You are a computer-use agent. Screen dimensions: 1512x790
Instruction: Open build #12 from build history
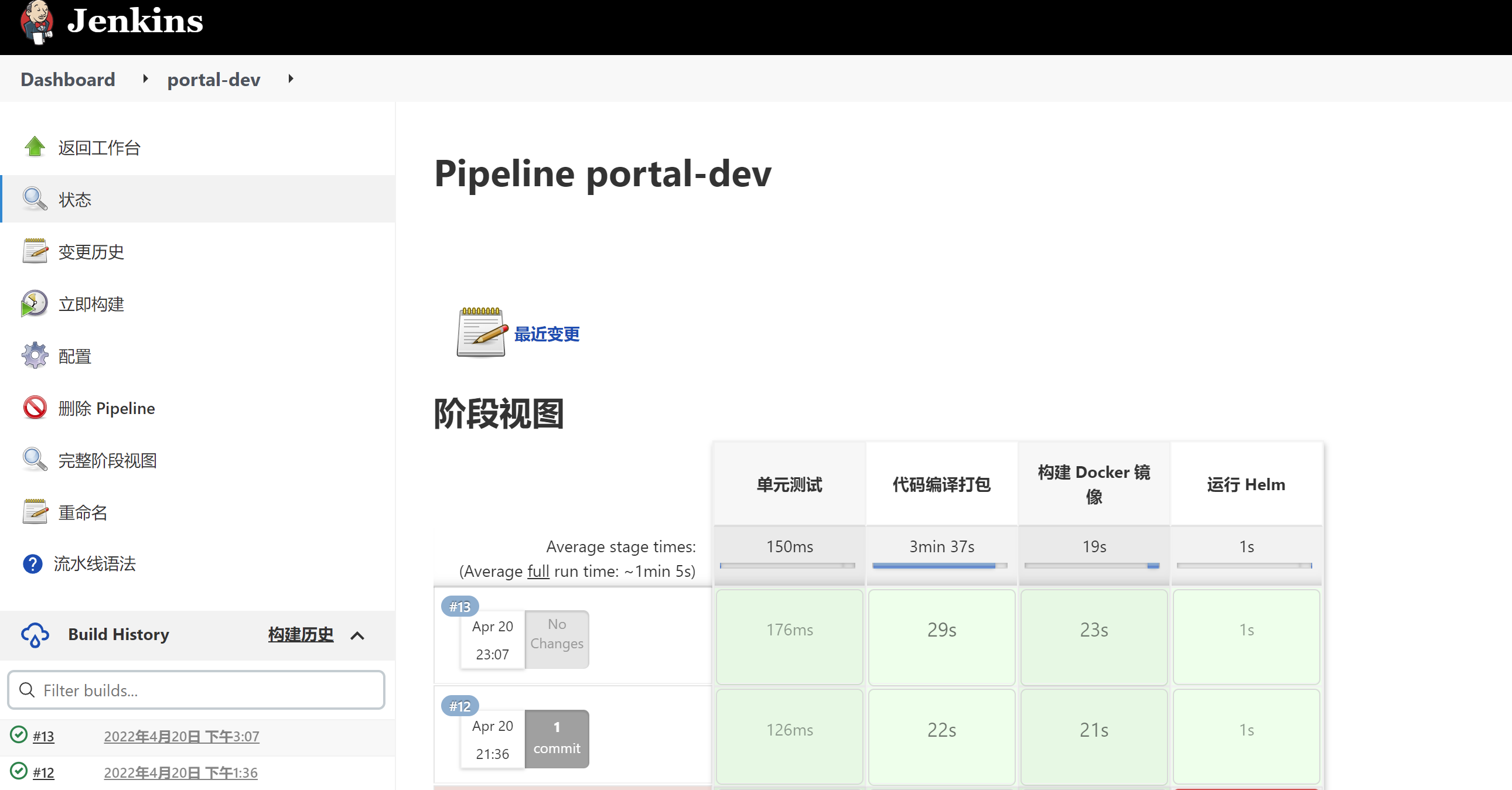[44, 772]
